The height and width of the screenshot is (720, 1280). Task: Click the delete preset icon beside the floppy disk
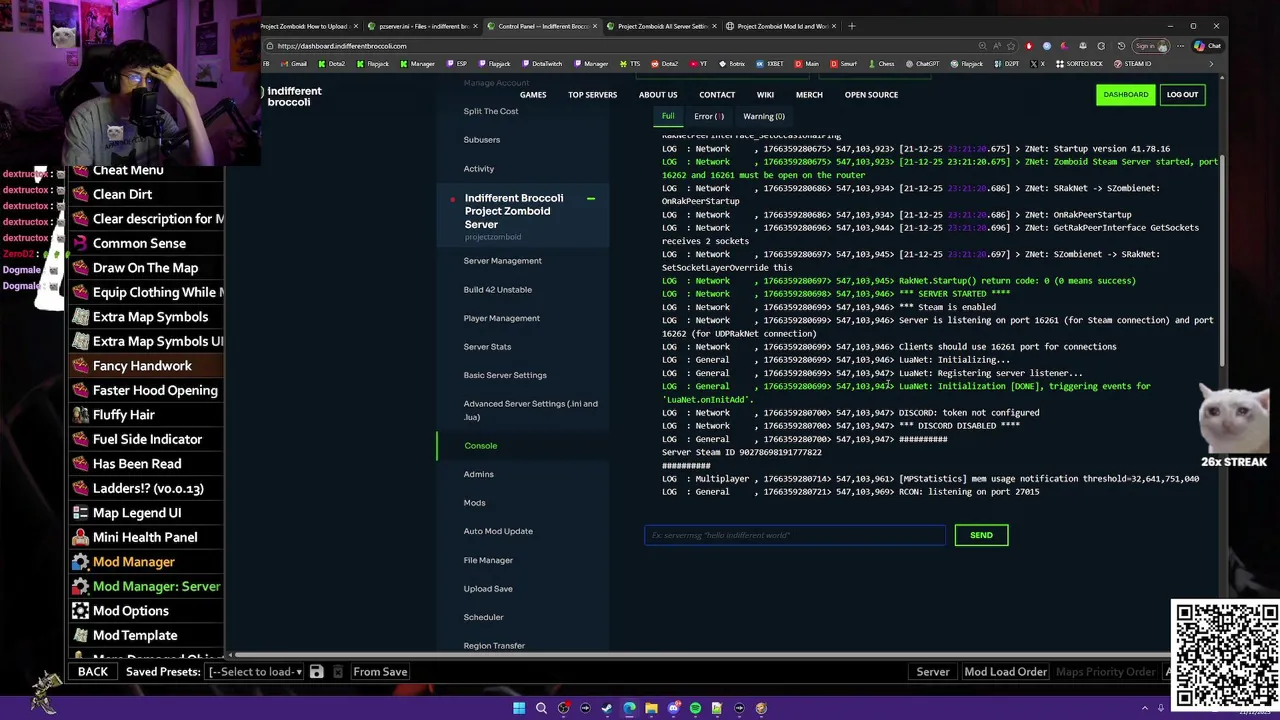pyautogui.click(x=338, y=672)
